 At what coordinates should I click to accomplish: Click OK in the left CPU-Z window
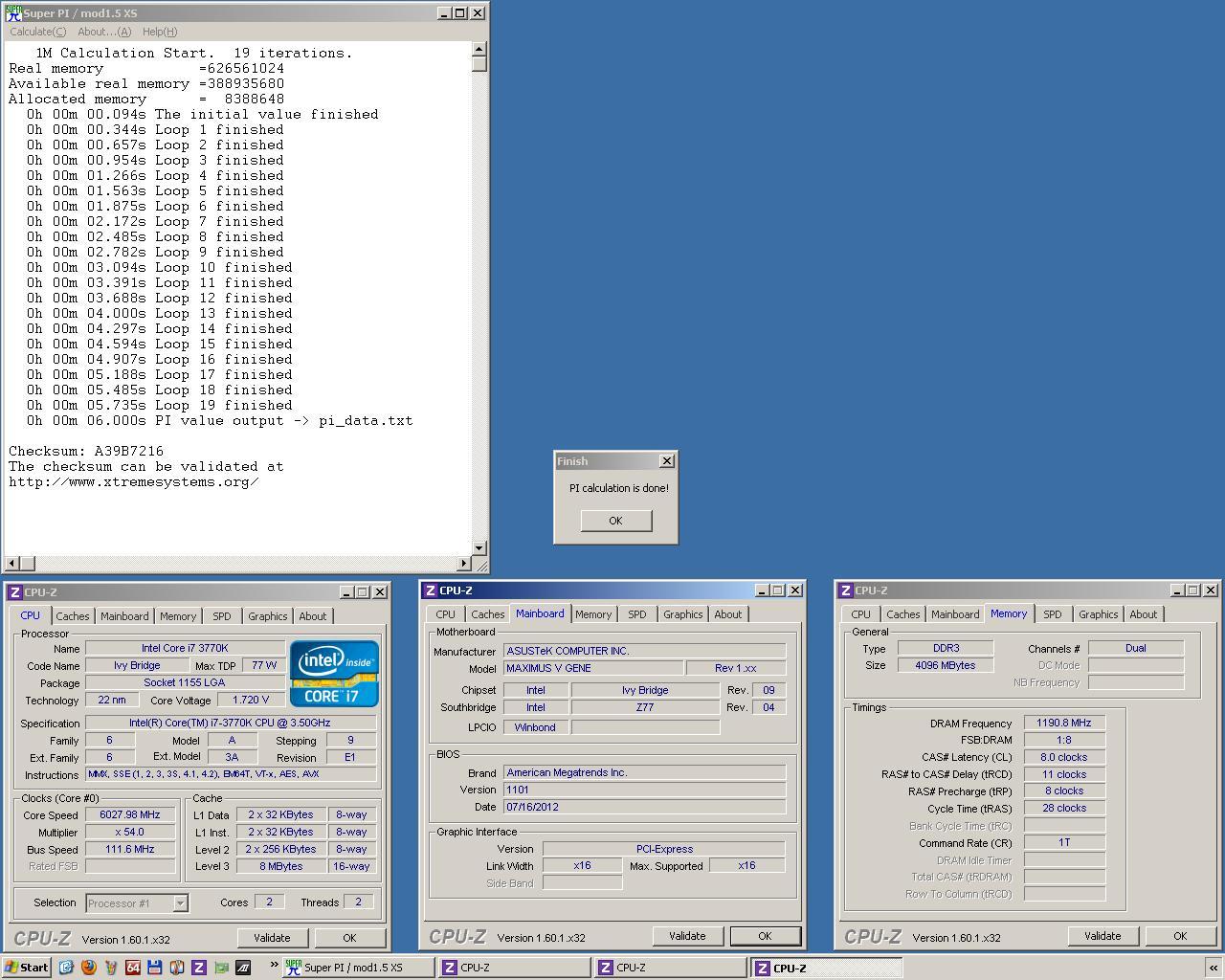[x=349, y=938]
